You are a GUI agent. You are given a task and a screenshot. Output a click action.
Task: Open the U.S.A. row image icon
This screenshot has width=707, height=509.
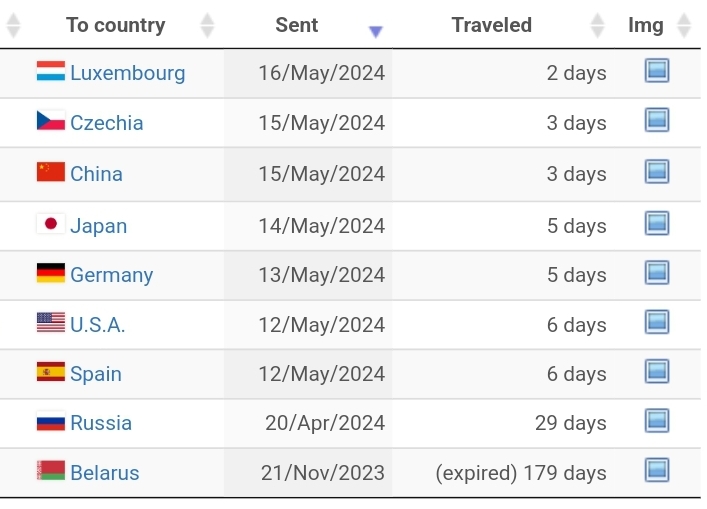point(656,322)
